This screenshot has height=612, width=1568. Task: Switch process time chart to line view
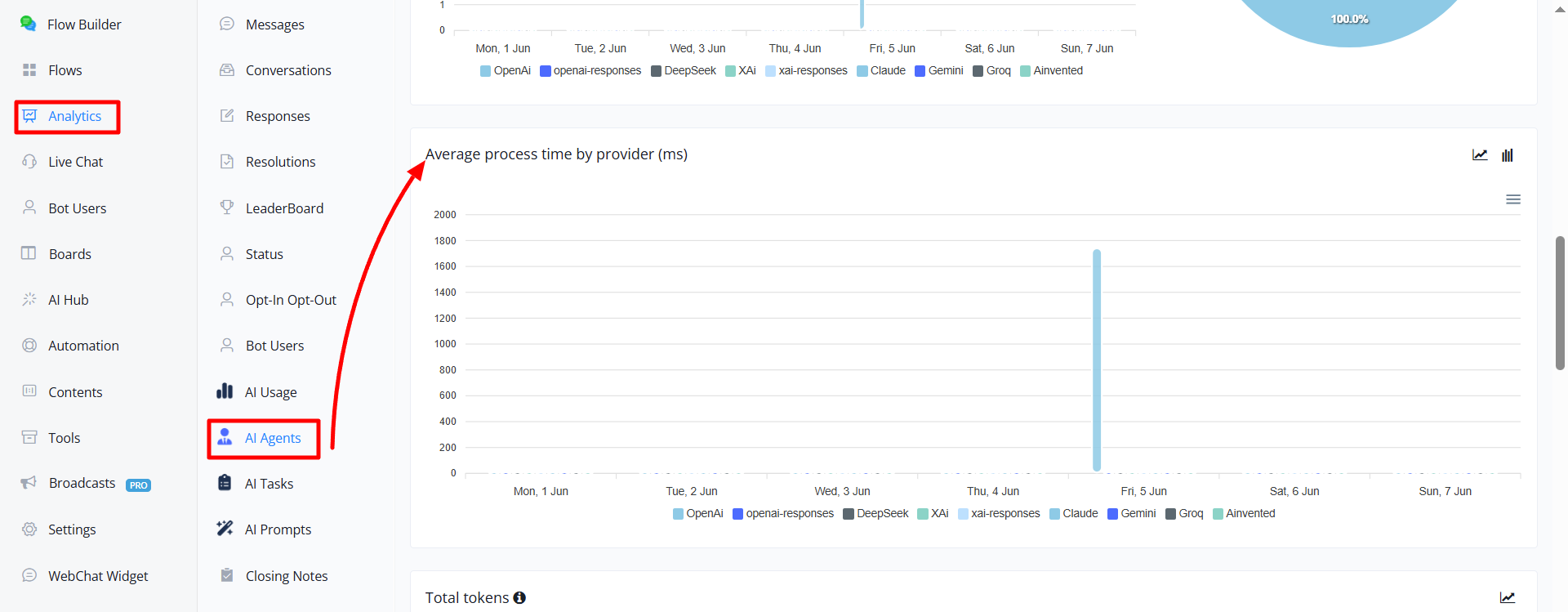click(1480, 155)
